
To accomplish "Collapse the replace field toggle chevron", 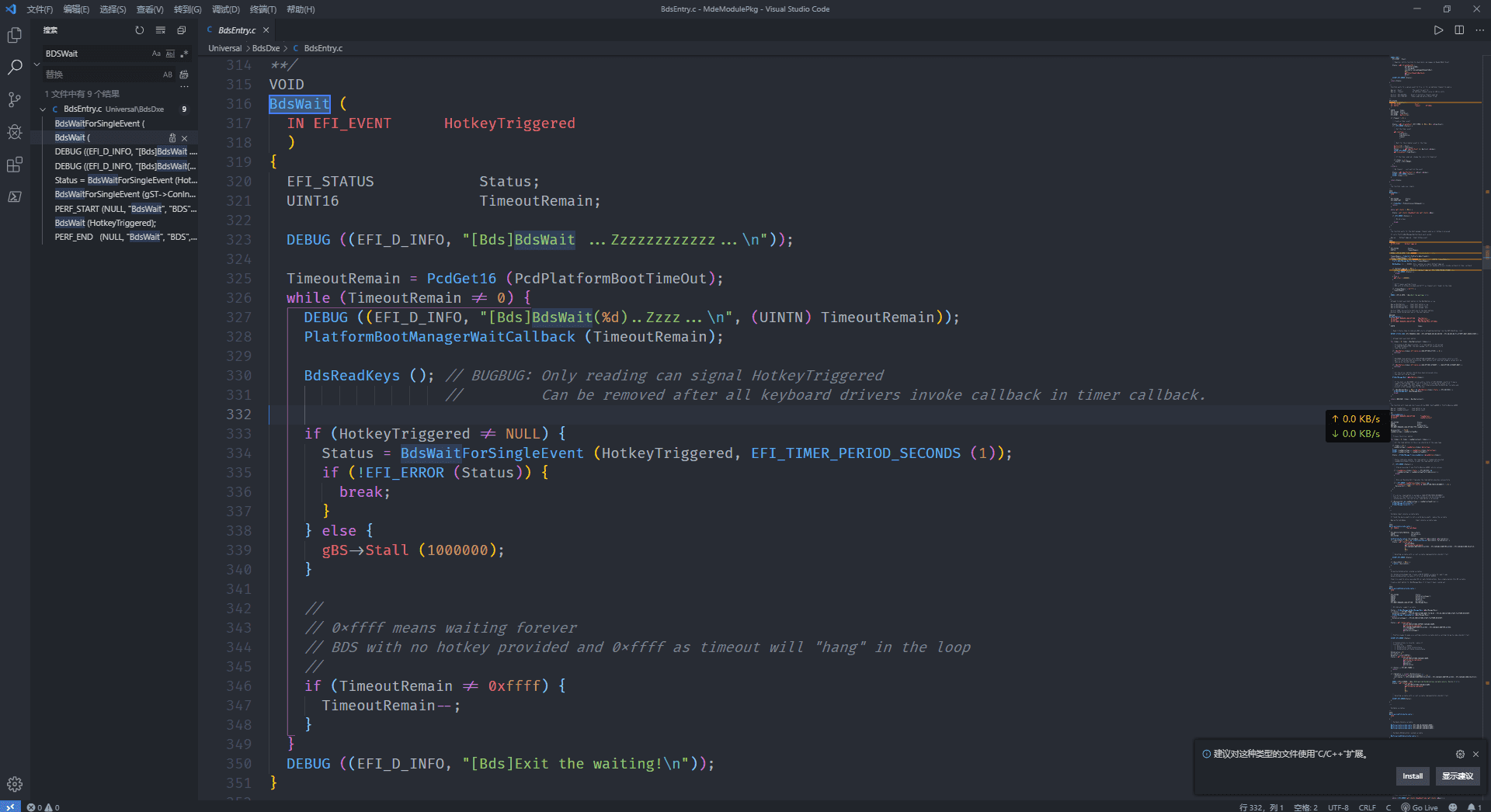I will [x=36, y=64].
